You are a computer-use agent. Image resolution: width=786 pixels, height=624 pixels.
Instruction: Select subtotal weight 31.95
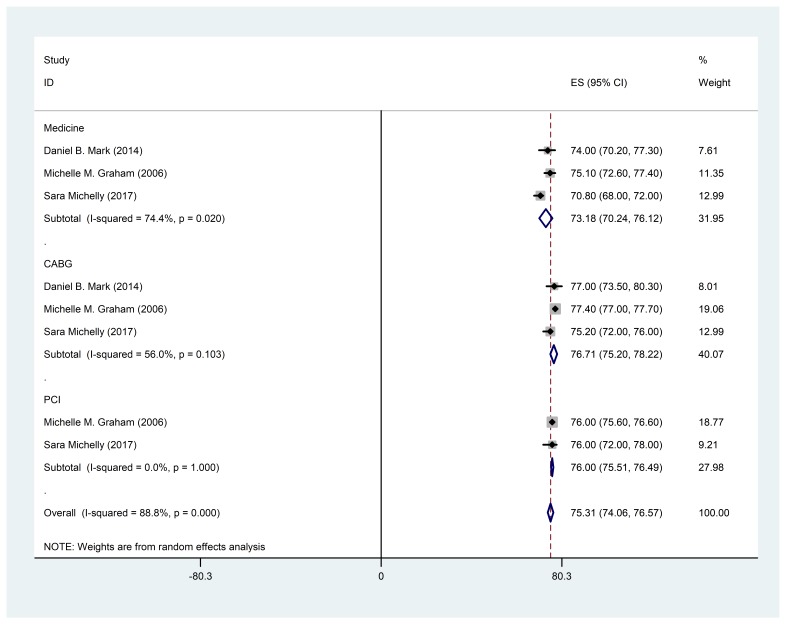tap(711, 219)
